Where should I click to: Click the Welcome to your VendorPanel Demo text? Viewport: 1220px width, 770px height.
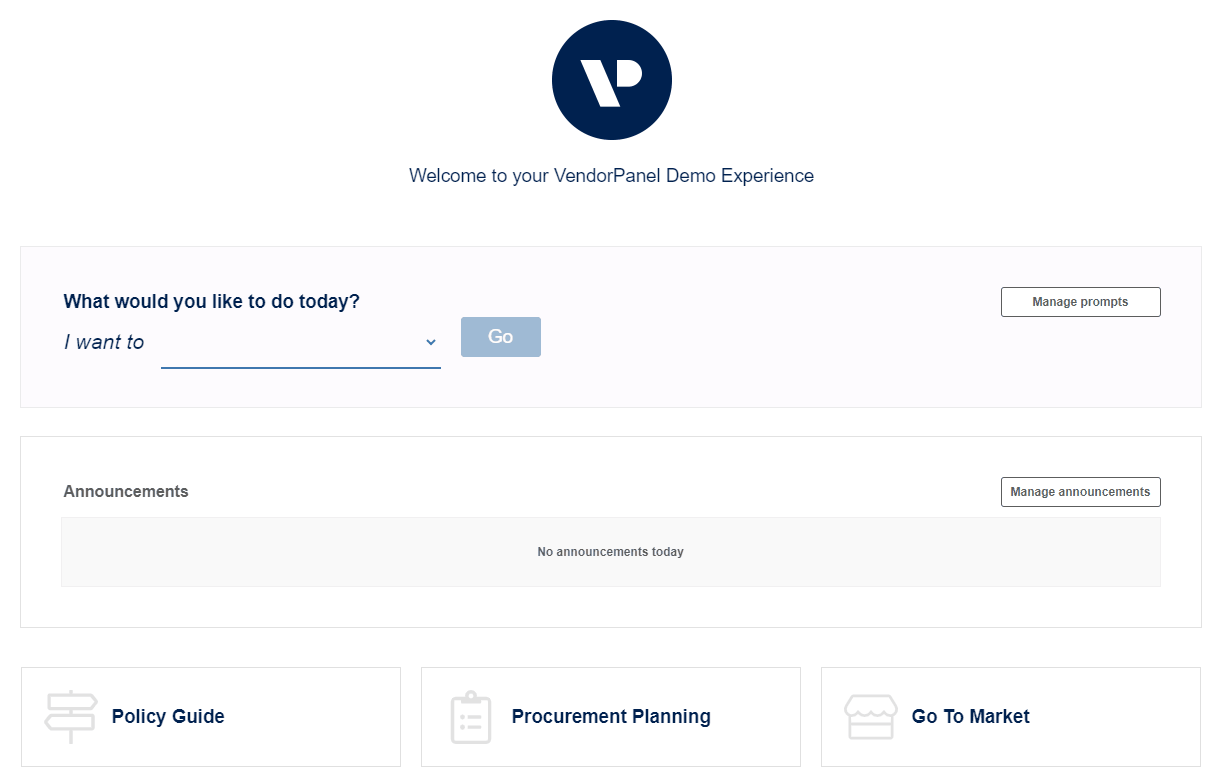tap(611, 176)
